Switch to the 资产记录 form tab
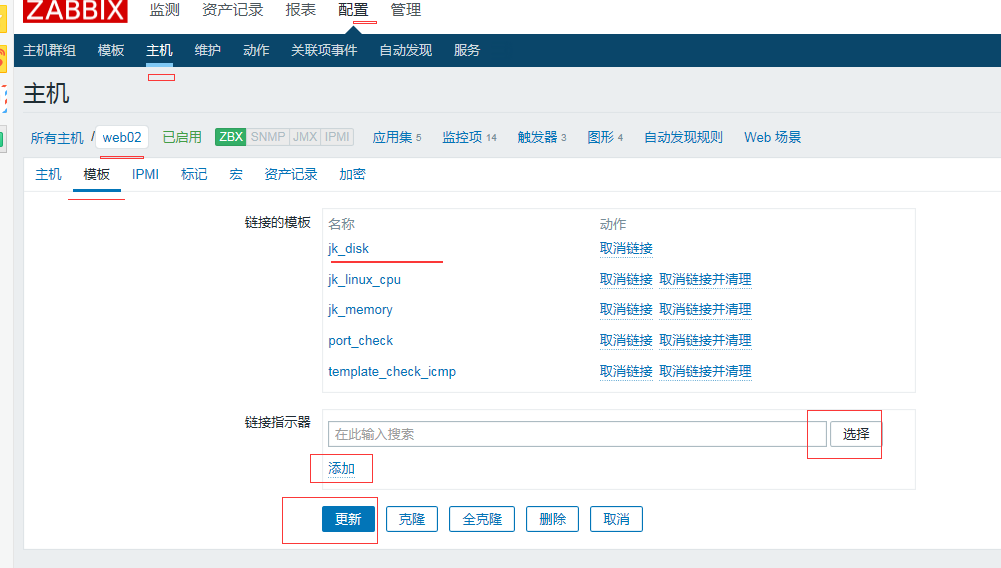The width and height of the screenshot is (1001, 568). (291, 174)
